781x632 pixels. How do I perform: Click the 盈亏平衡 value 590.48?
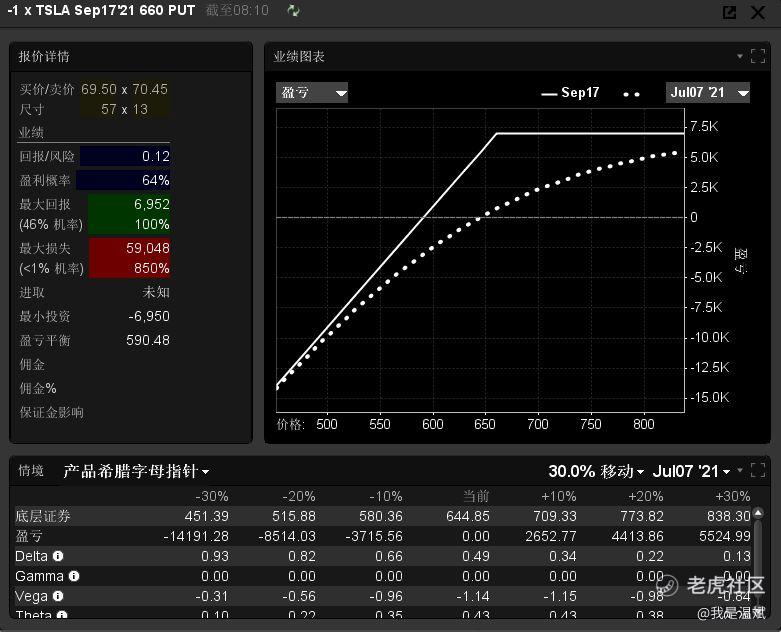pos(147,340)
